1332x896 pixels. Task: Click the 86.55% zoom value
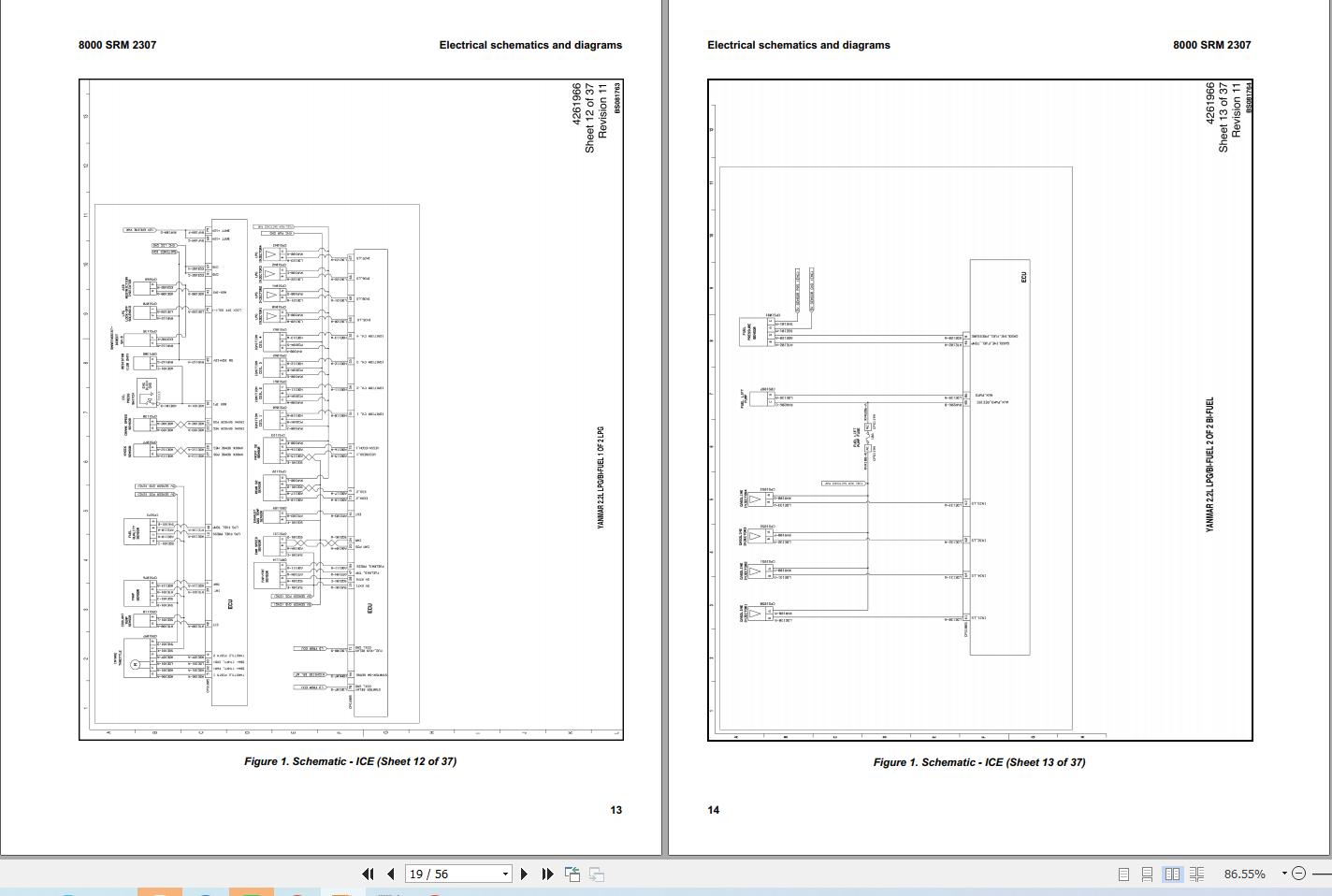coord(1244,874)
